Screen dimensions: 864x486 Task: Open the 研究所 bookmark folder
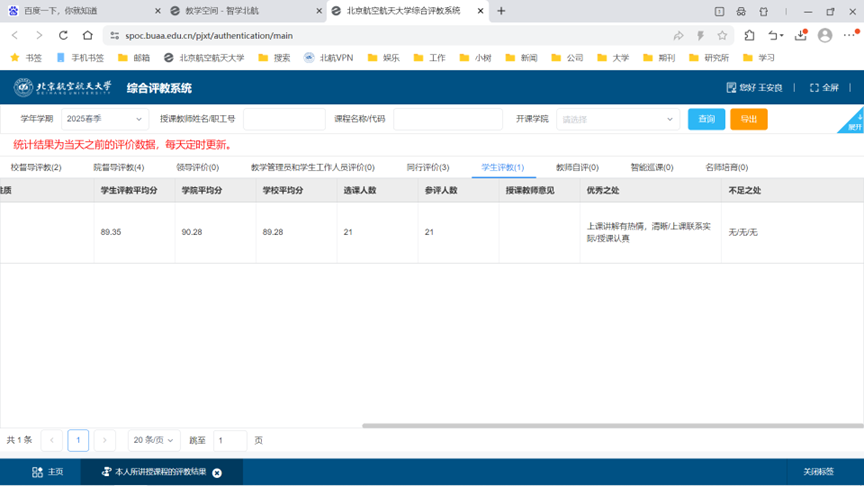point(709,58)
